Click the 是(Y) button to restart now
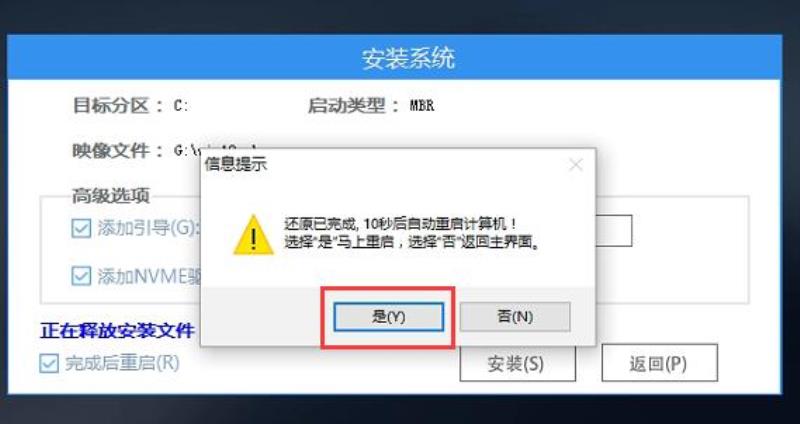The height and width of the screenshot is (424, 800). (x=388, y=317)
